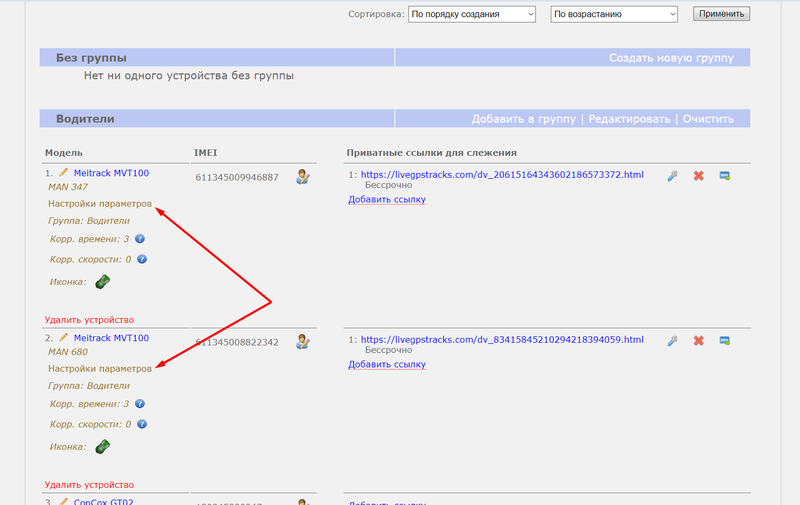Click help icon beside first "Корр. времени"
This screenshot has height=505, width=800.
[140, 239]
